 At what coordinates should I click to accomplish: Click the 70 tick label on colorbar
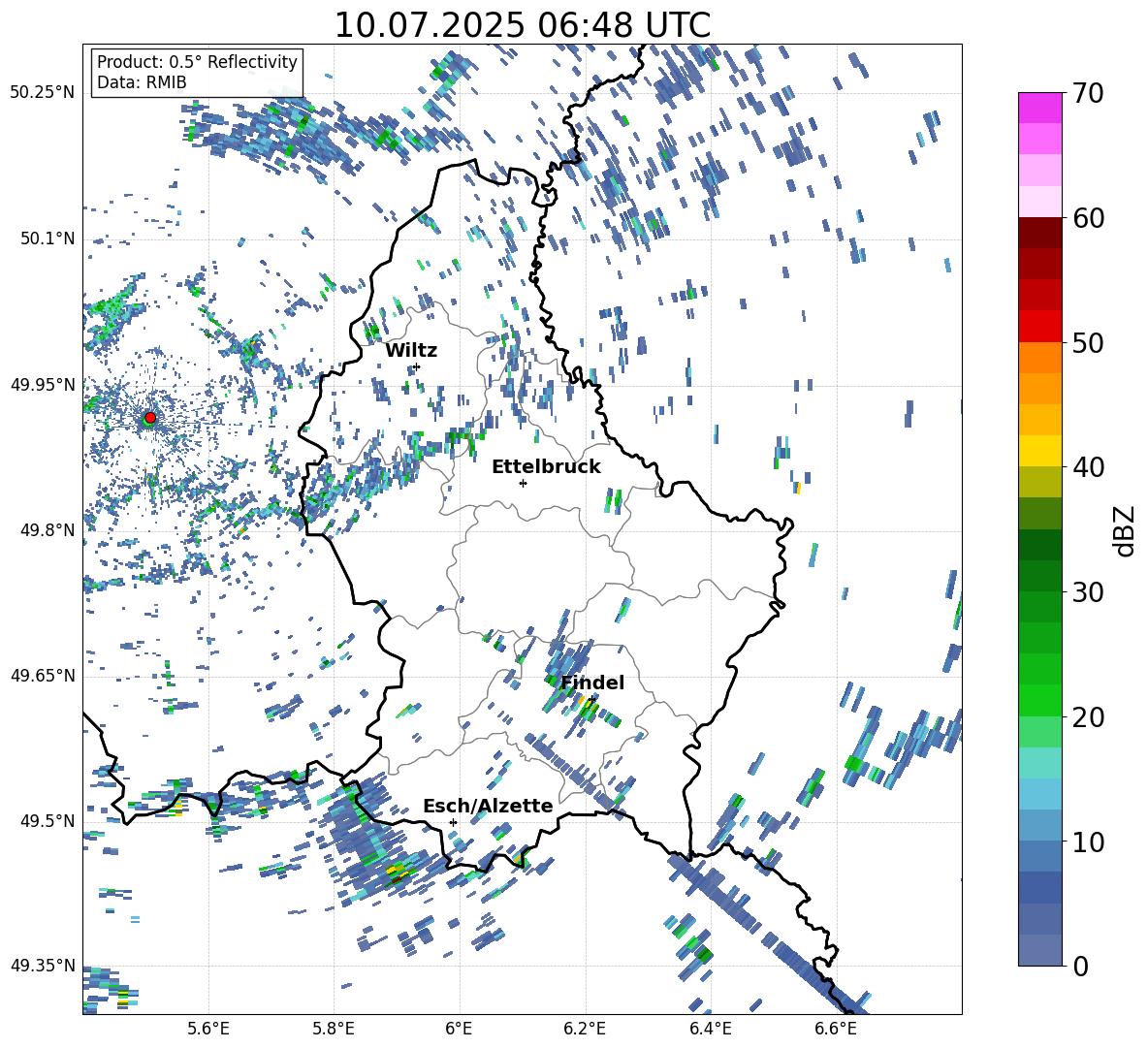coord(1087,93)
